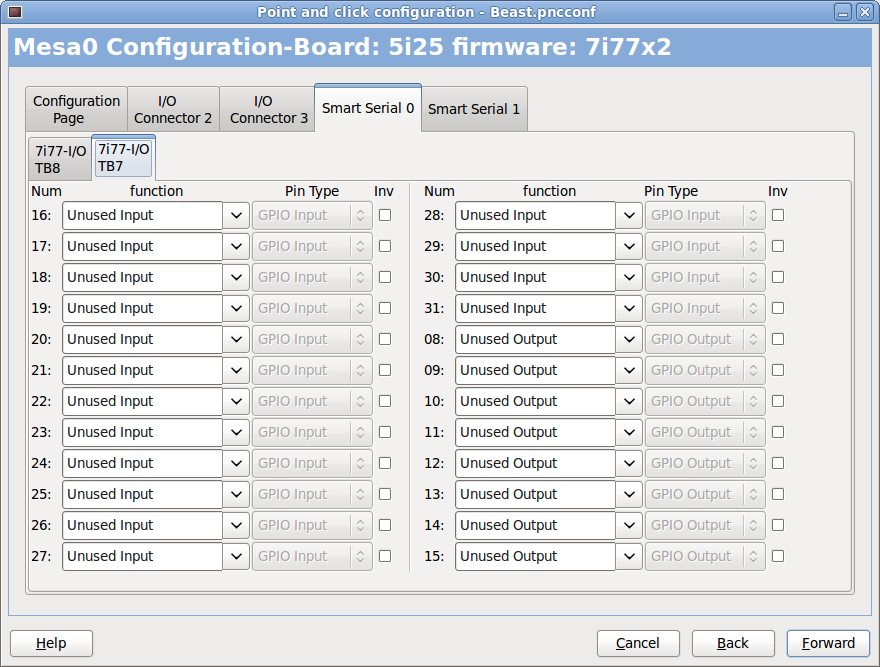Click the Help button
Viewport: 880px width, 667px height.
click(x=51, y=643)
